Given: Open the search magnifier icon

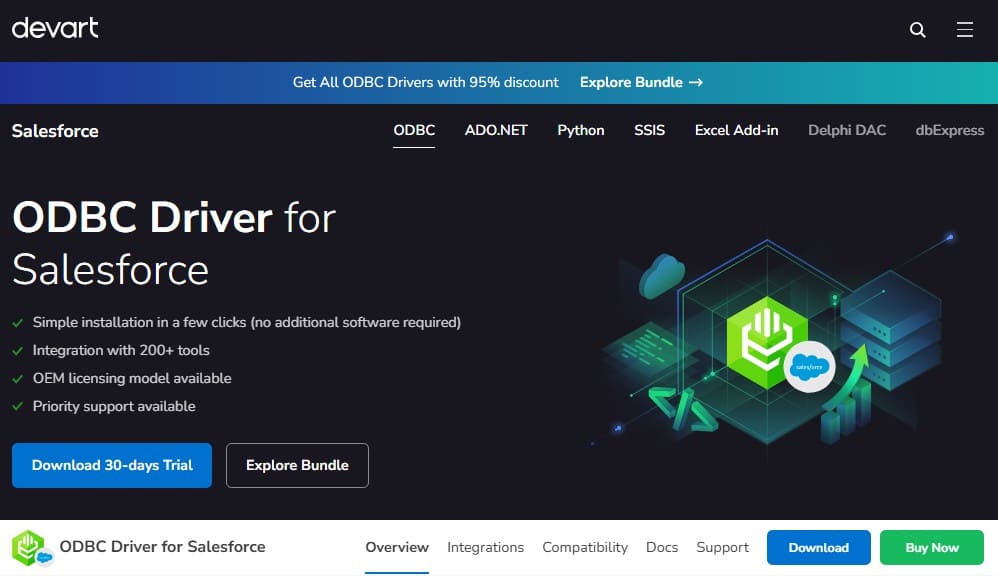Looking at the screenshot, I should 918,30.
